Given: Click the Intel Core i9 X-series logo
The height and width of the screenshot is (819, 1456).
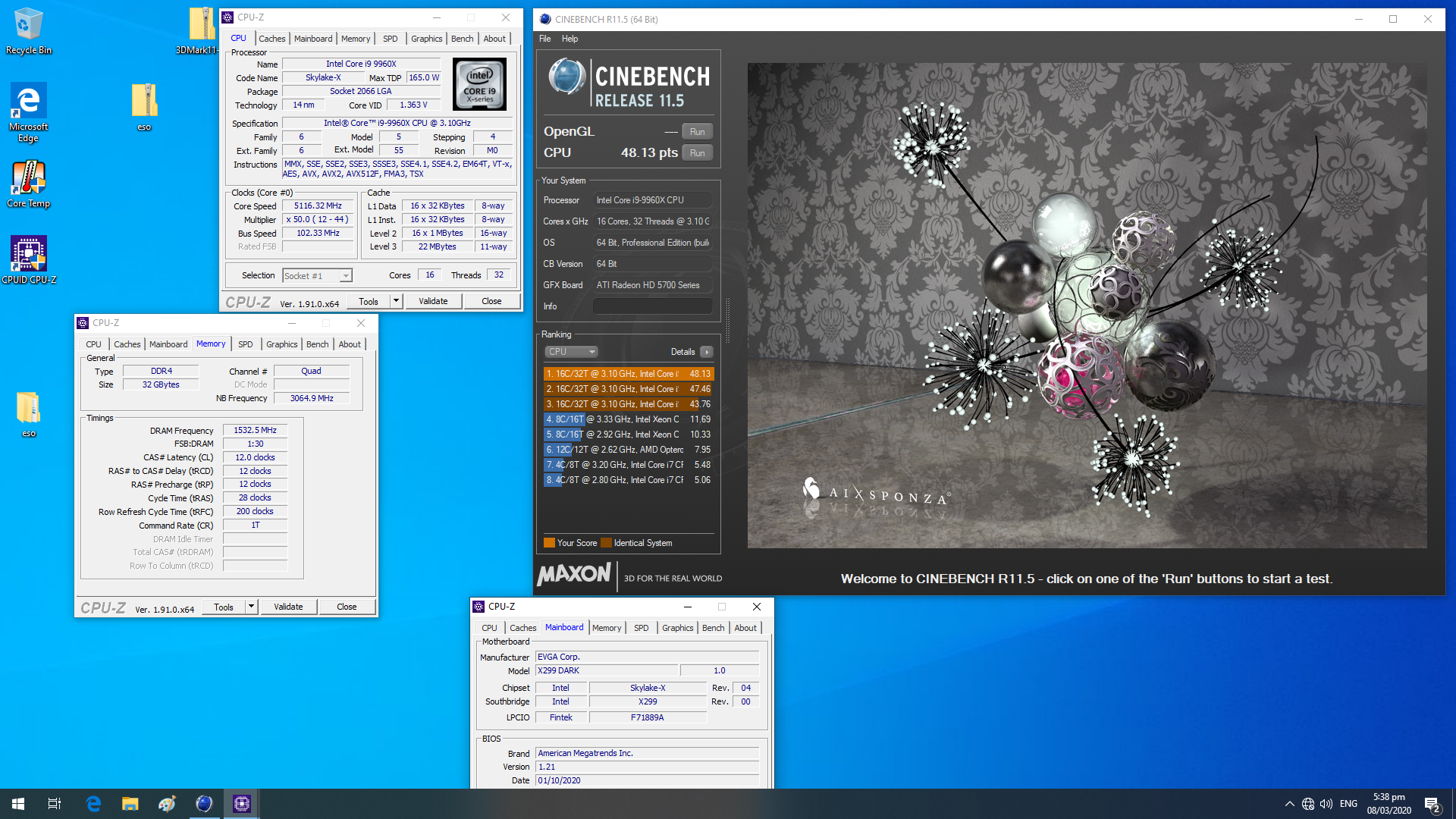Looking at the screenshot, I should point(479,84).
